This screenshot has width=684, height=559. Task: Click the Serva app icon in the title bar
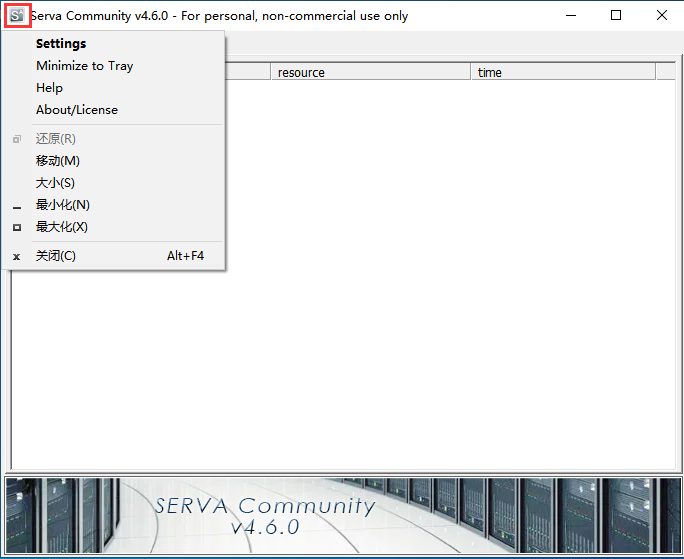[17, 16]
